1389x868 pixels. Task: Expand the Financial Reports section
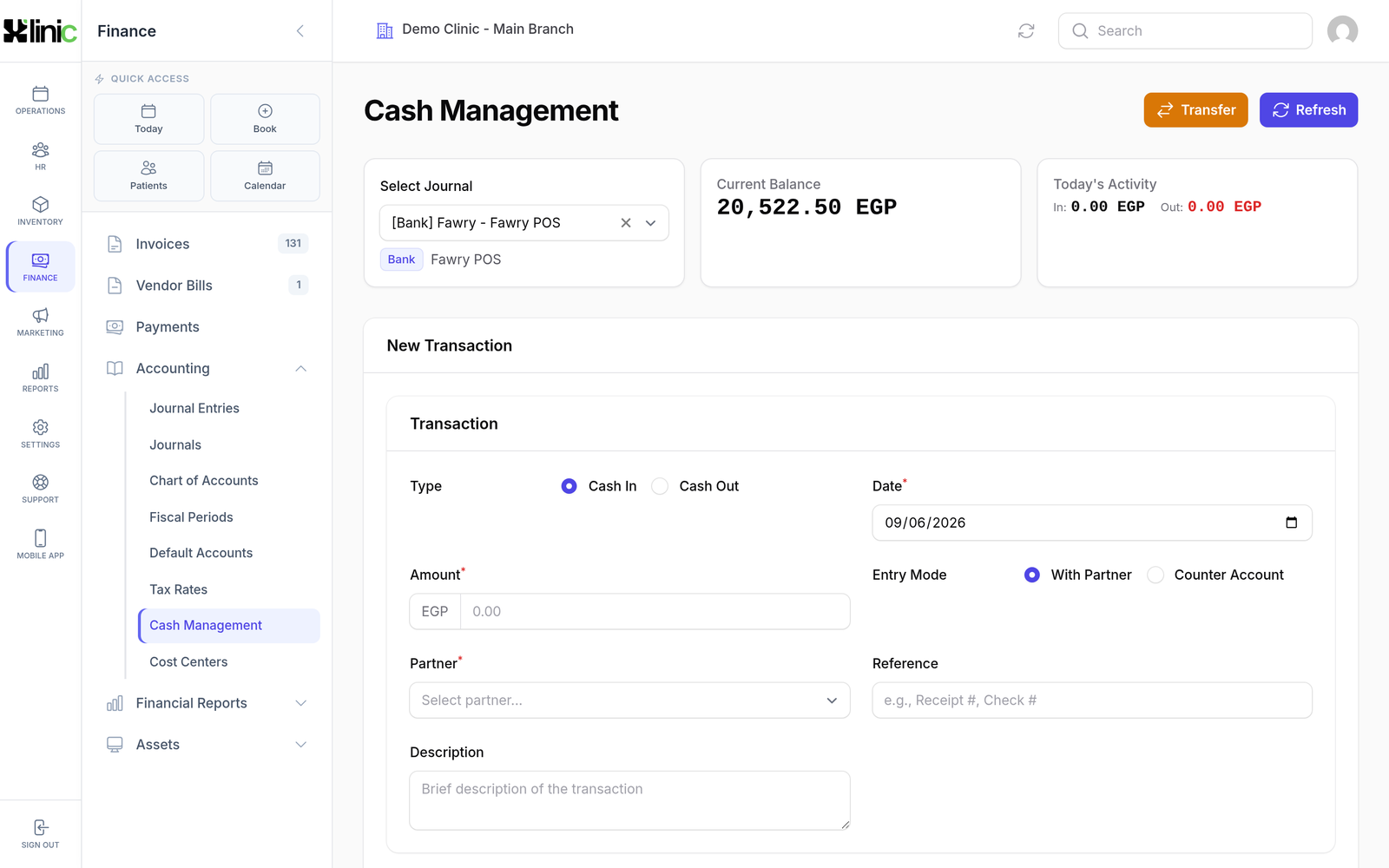click(x=300, y=703)
